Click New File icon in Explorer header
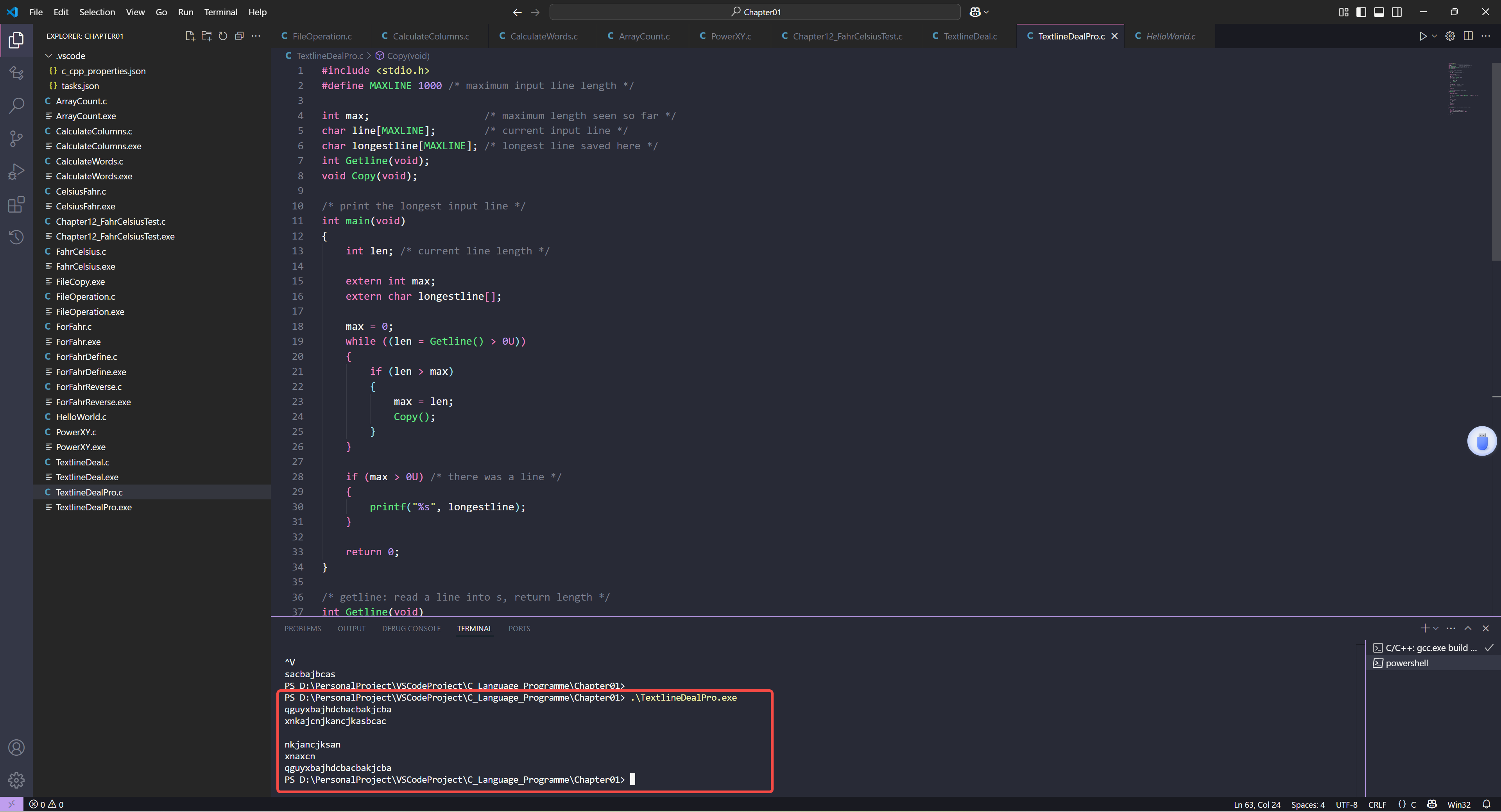 point(190,36)
